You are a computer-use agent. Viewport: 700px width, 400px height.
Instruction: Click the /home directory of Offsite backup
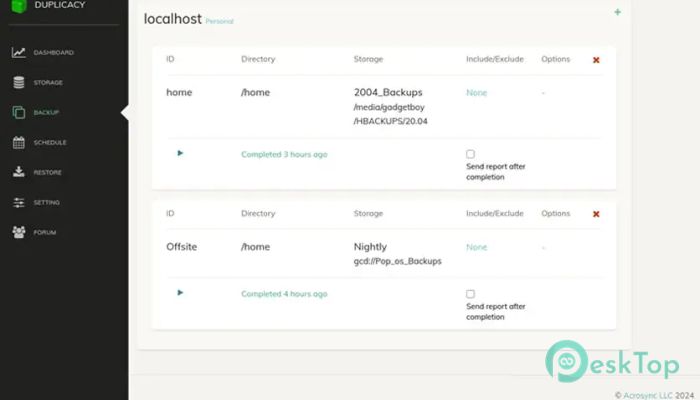click(x=255, y=246)
